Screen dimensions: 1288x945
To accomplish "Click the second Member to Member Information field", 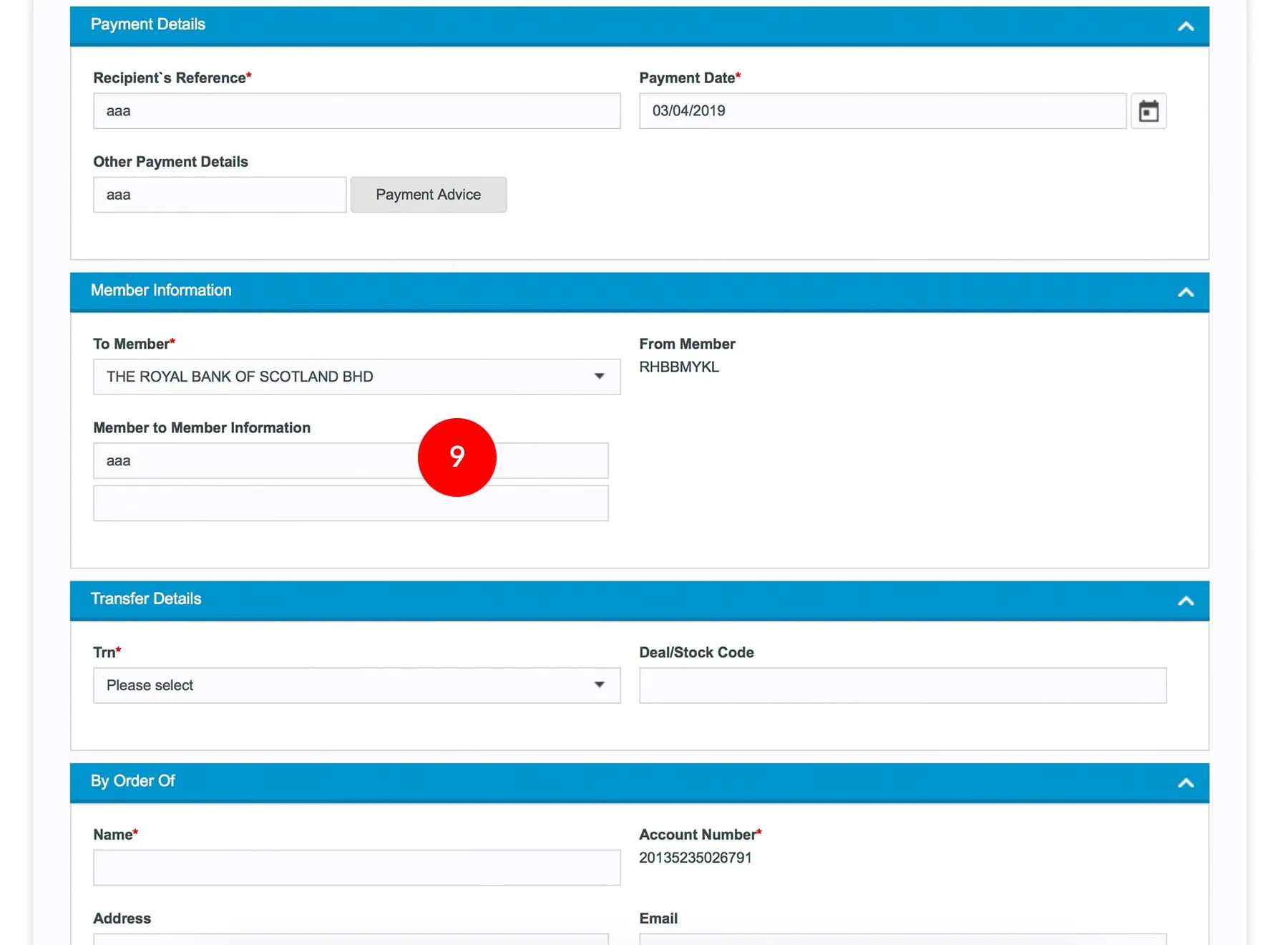I will click(x=351, y=503).
